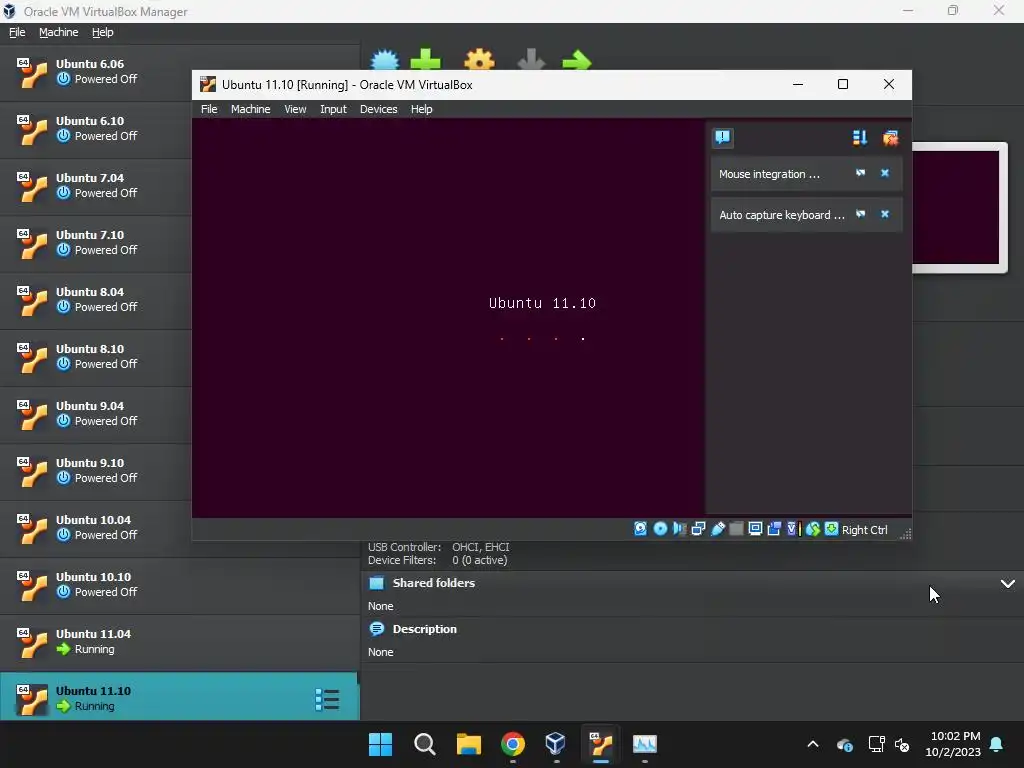Dismiss the Mouse integration notification
This screenshot has width=1024, height=768.
885,173
